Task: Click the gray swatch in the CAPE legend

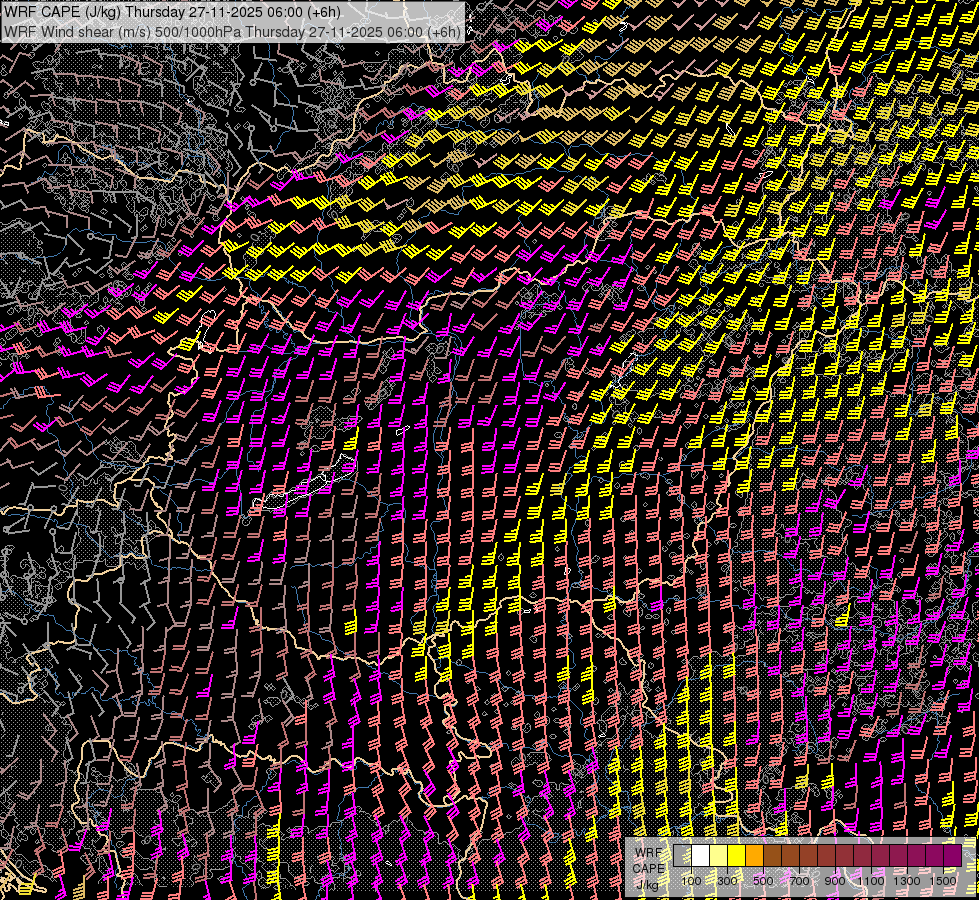Action: pos(682,855)
